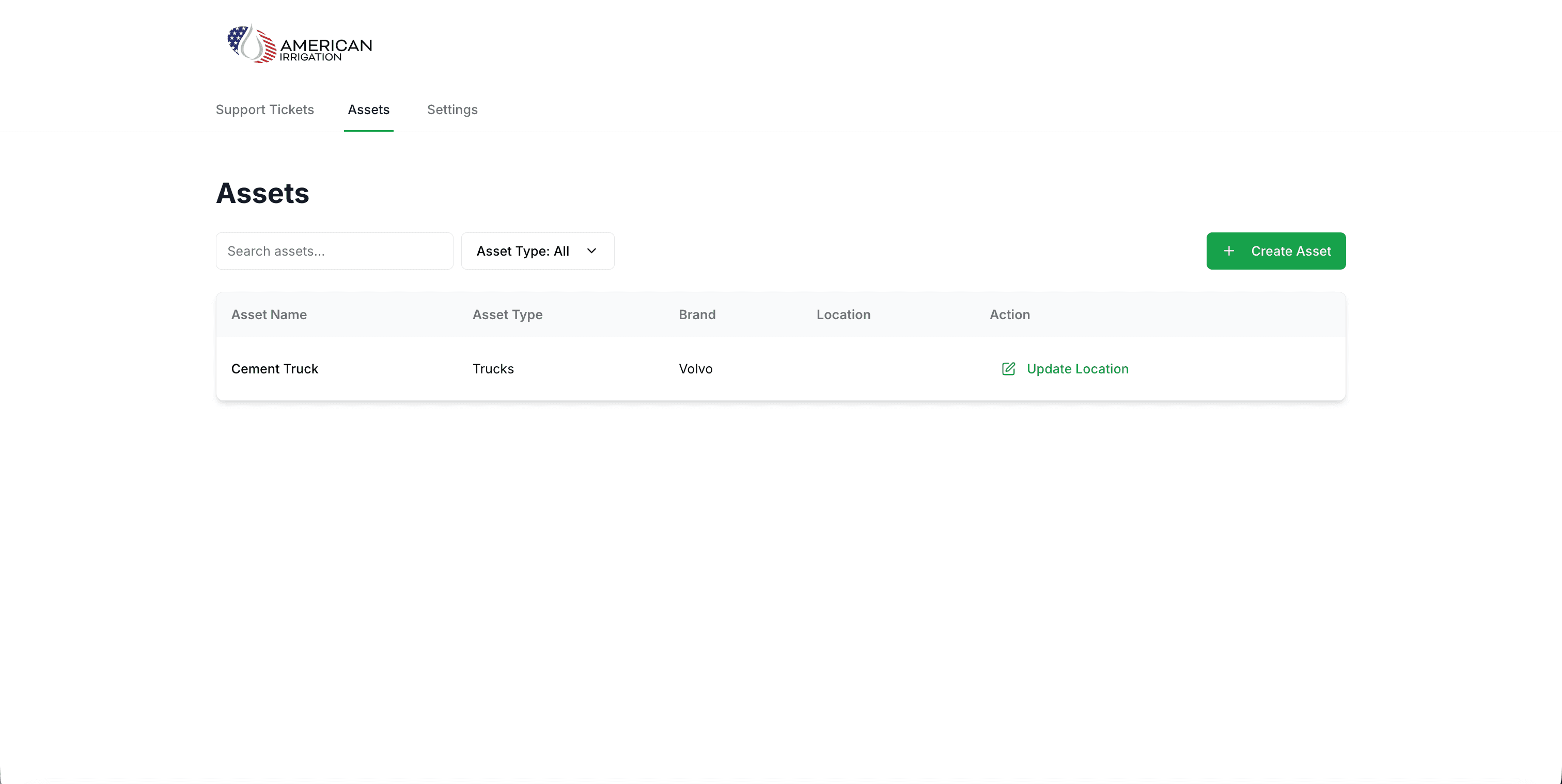Select the Cement Truck asset name
Viewport: 1562px width, 784px height.
point(274,369)
